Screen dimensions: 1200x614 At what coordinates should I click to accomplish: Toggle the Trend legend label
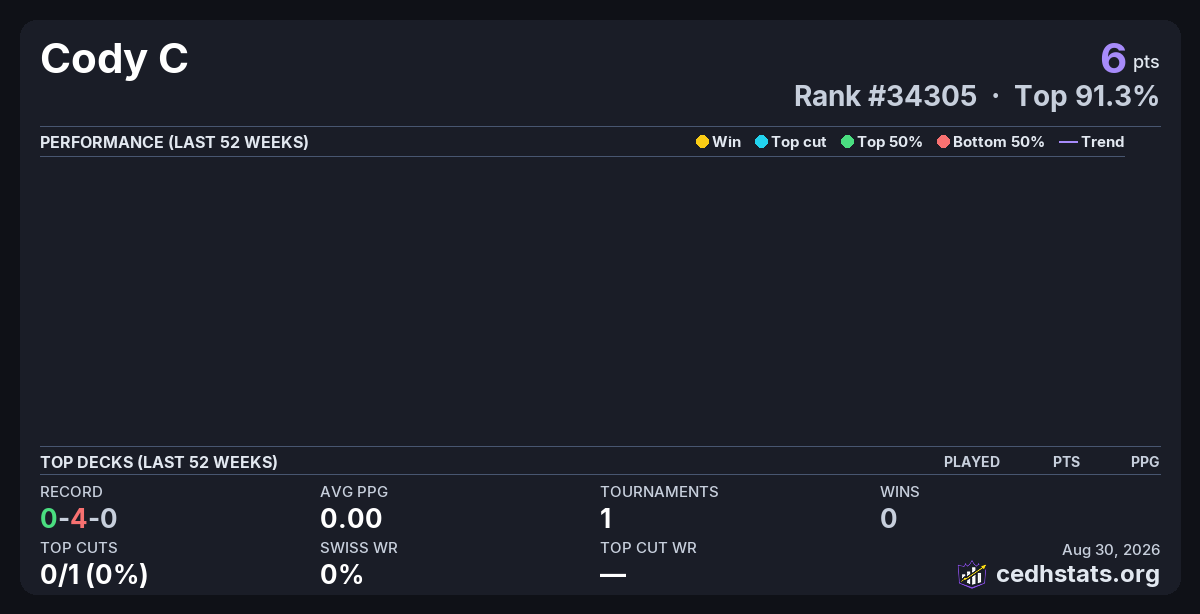pos(1103,142)
